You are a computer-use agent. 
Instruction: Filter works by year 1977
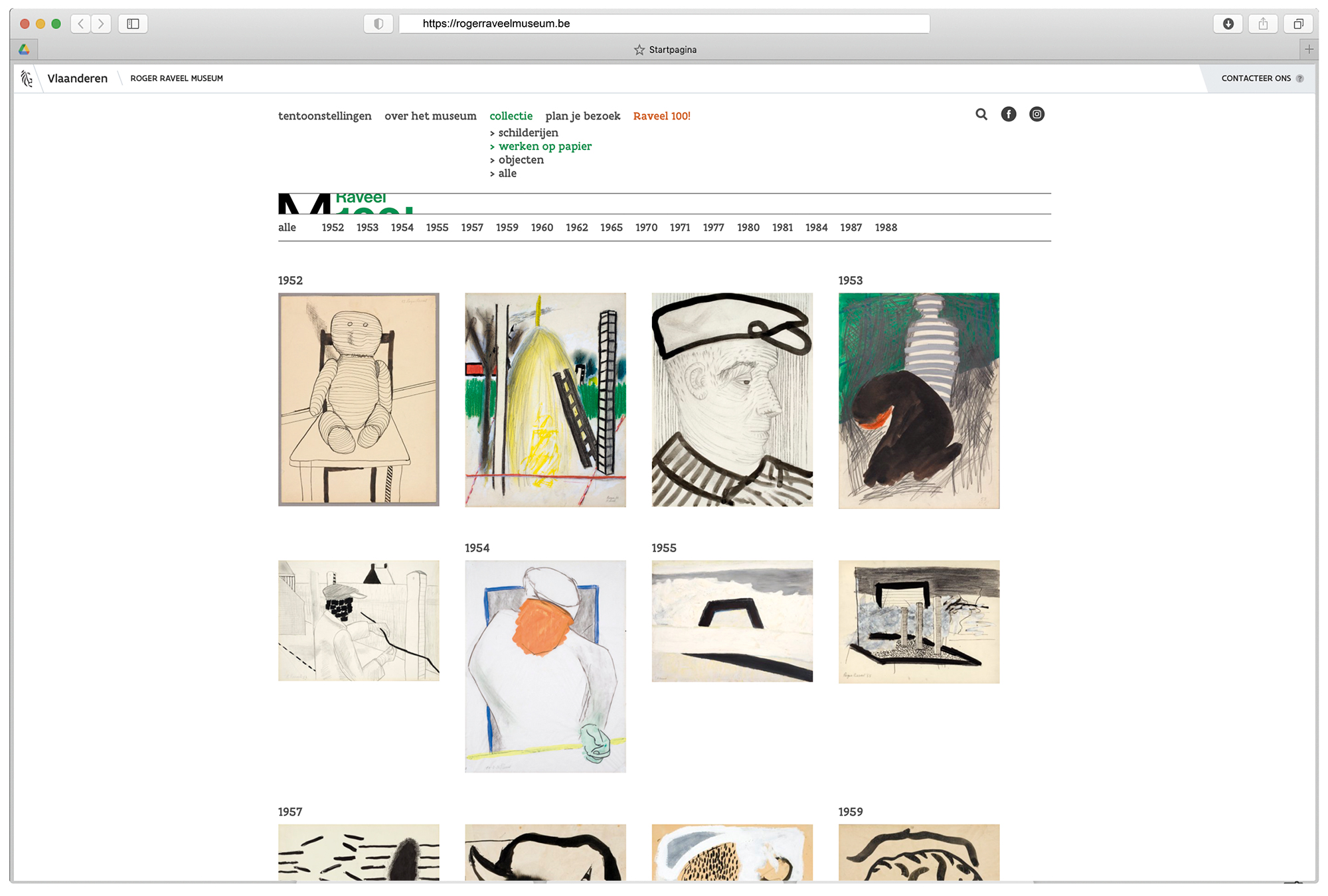tap(713, 228)
